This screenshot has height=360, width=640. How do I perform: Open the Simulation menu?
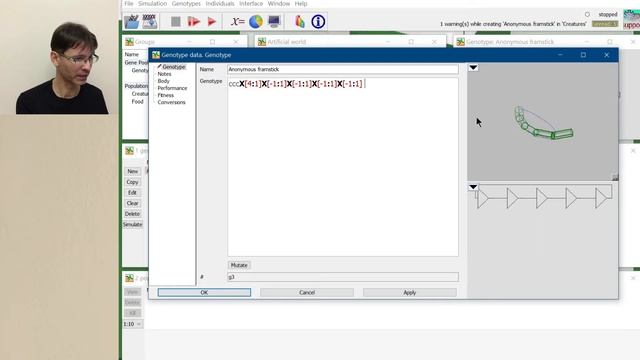(152, 4)
